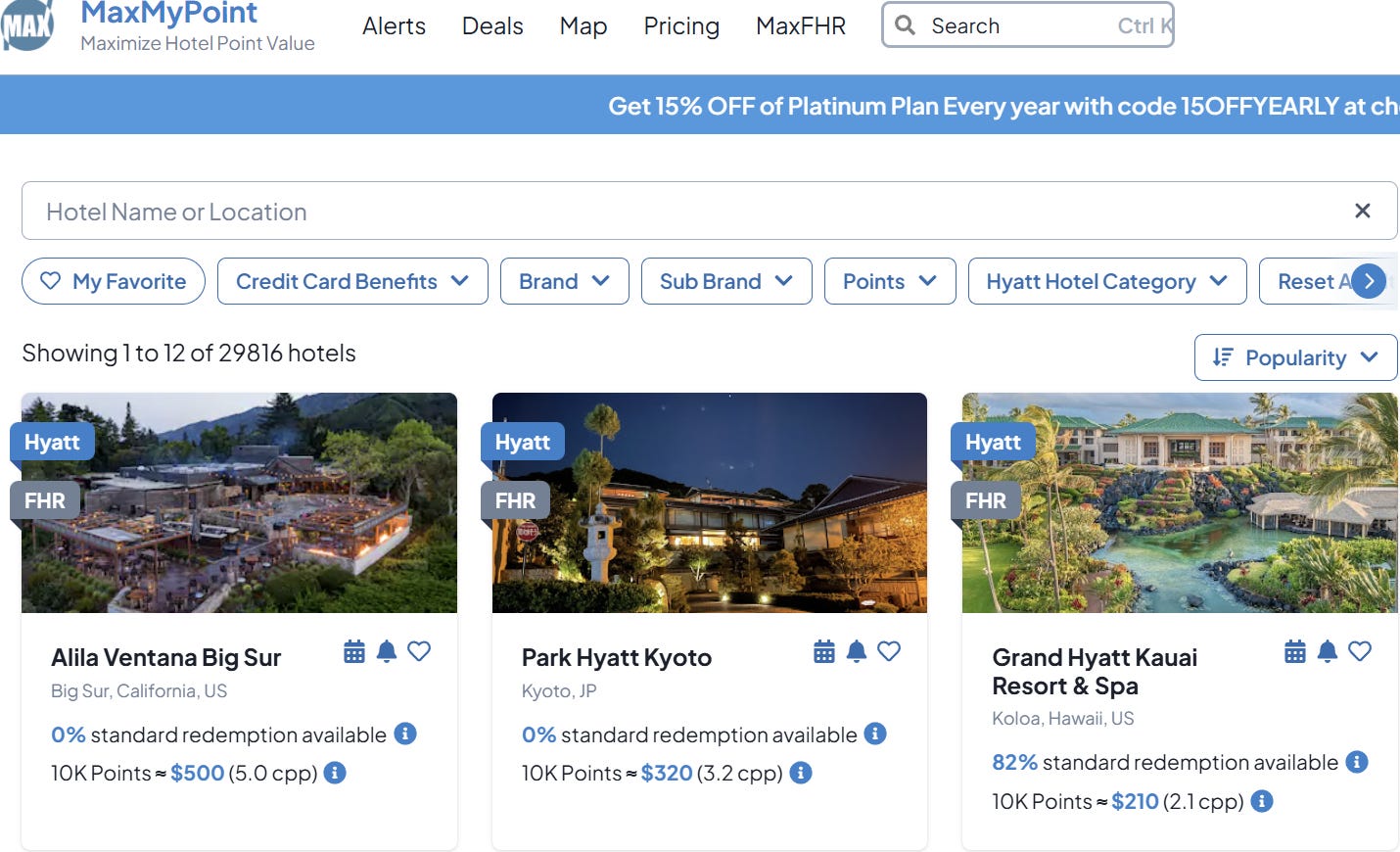Image resolution: width=1400 pixels, height=852 pixels.
Task: Open the MaxFHR section
Action: click(x=801, y=26)
